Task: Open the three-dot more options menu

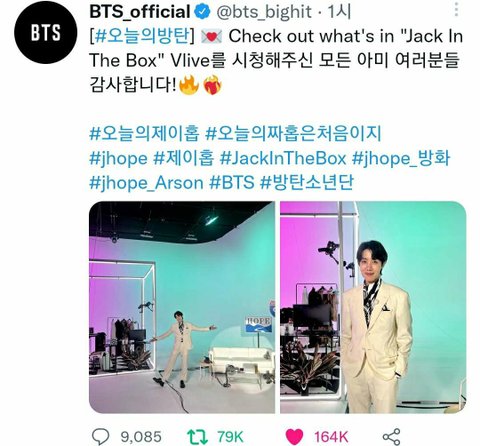Action: tap(456, 8)
